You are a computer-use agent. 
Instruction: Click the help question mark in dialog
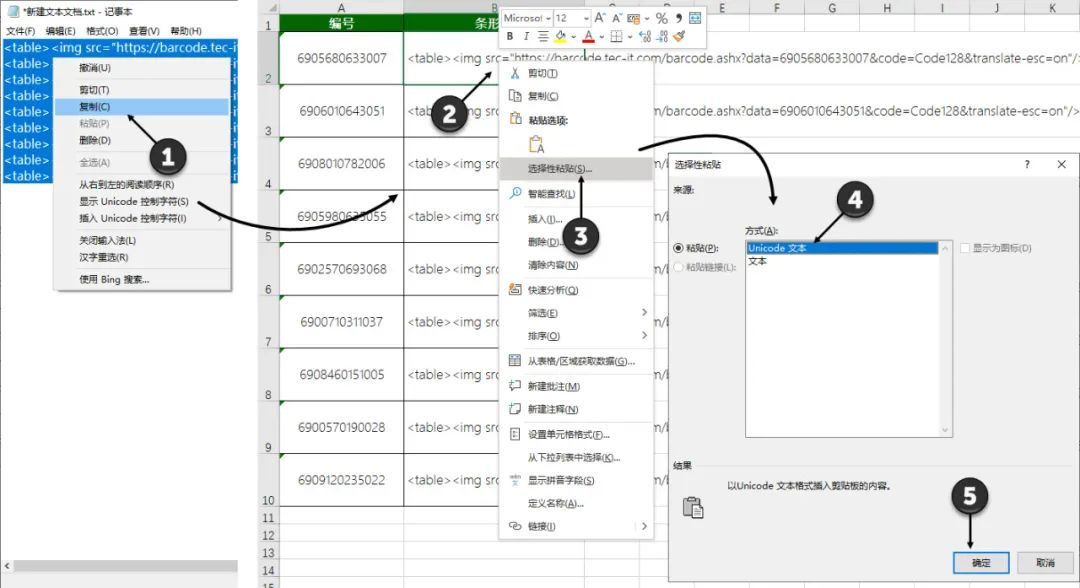click(1027, 165)
